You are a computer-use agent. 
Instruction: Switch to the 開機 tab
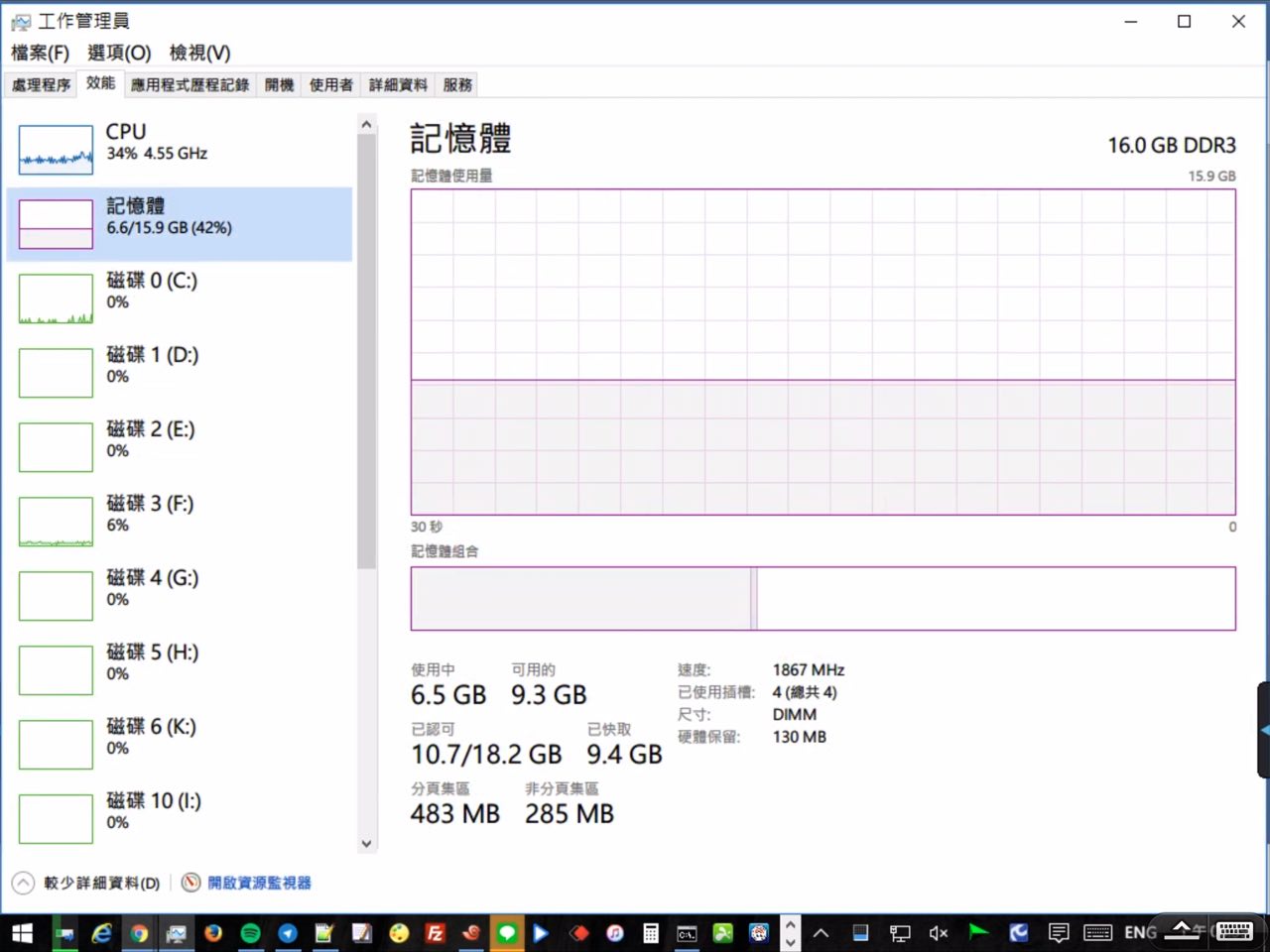coord(279,85)
